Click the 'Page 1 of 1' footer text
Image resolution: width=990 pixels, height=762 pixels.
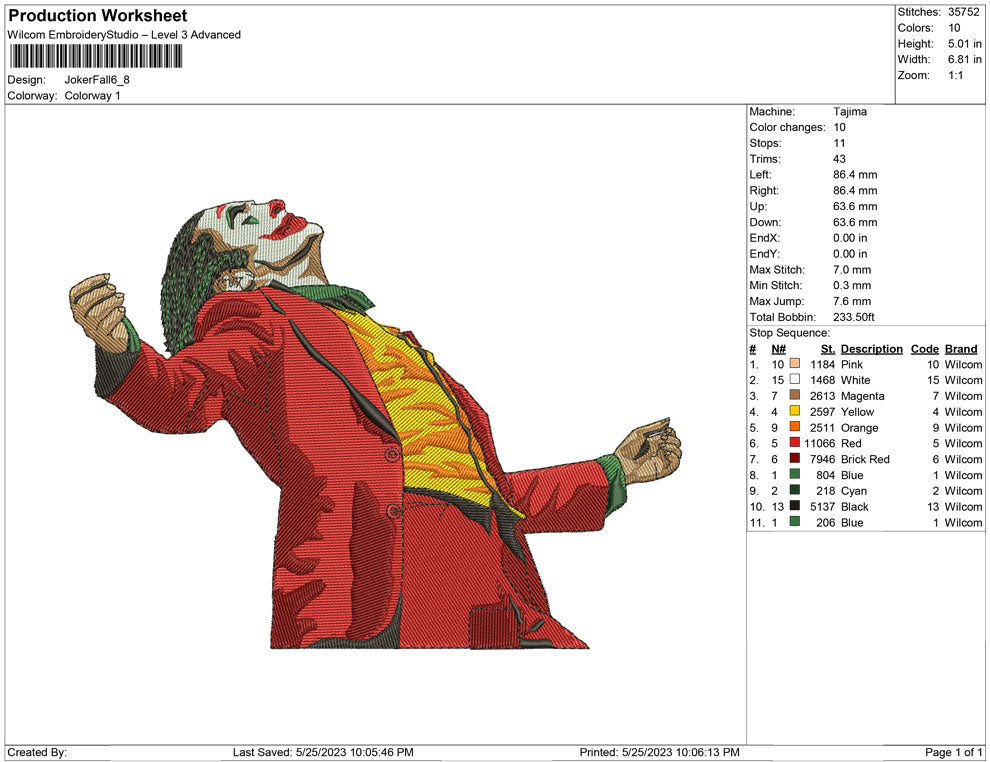tap(953, 752)
